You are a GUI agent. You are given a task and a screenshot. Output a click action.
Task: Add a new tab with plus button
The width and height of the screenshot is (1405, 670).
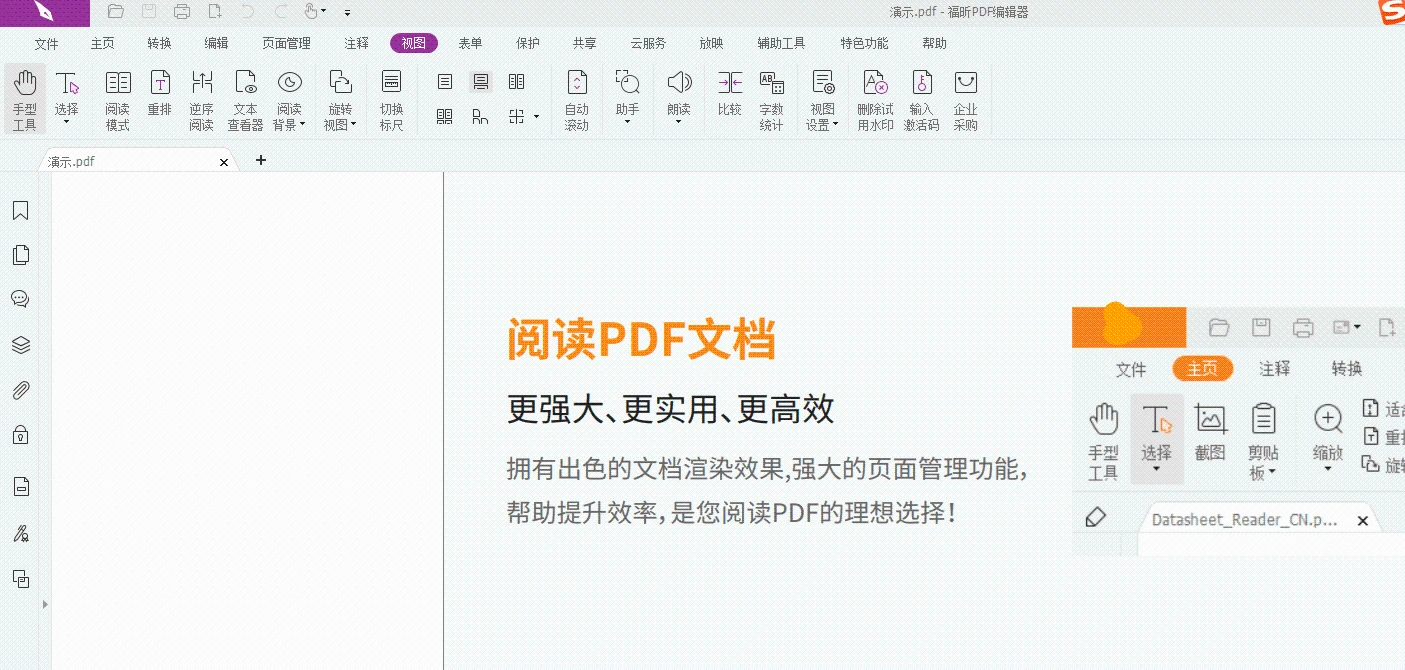[261, 160]
